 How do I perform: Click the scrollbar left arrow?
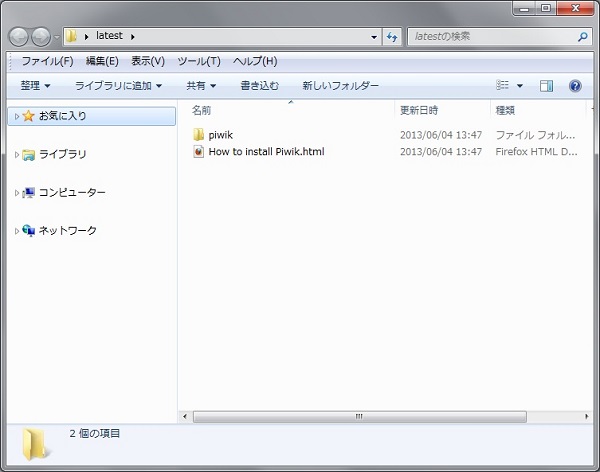(x=185, y=416)
